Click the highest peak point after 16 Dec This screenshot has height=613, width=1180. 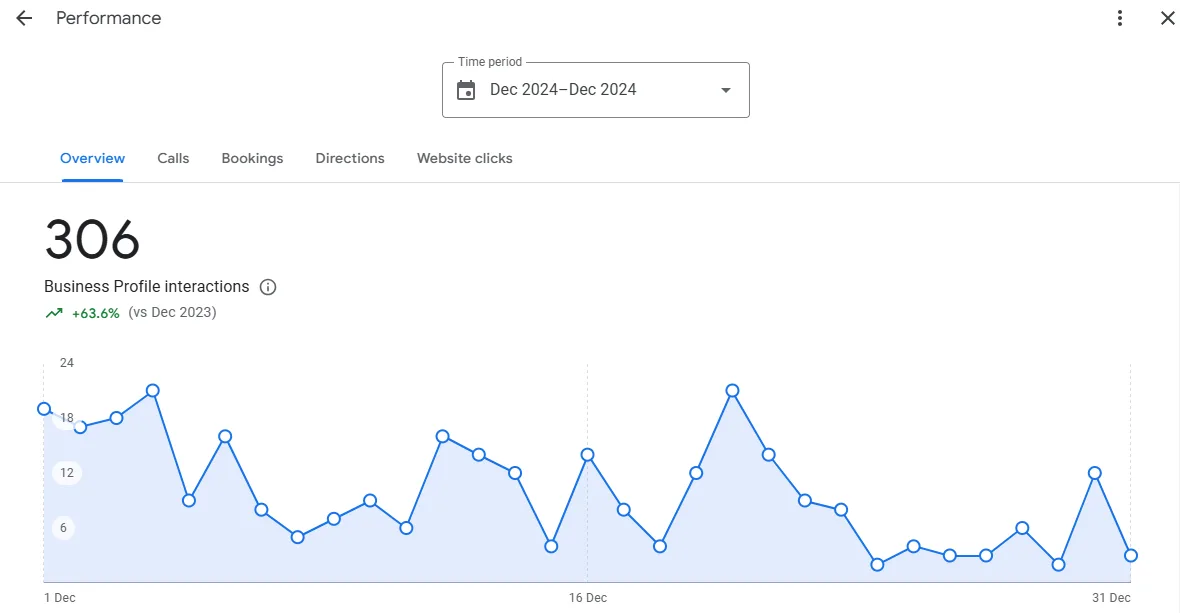pyautogui.click(x=732, y=391)
